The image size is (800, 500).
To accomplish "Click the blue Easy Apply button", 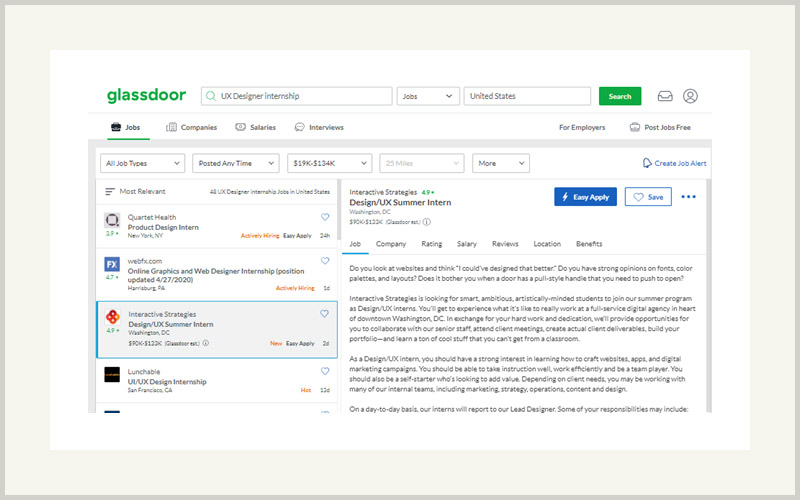I will coord(585,197).
